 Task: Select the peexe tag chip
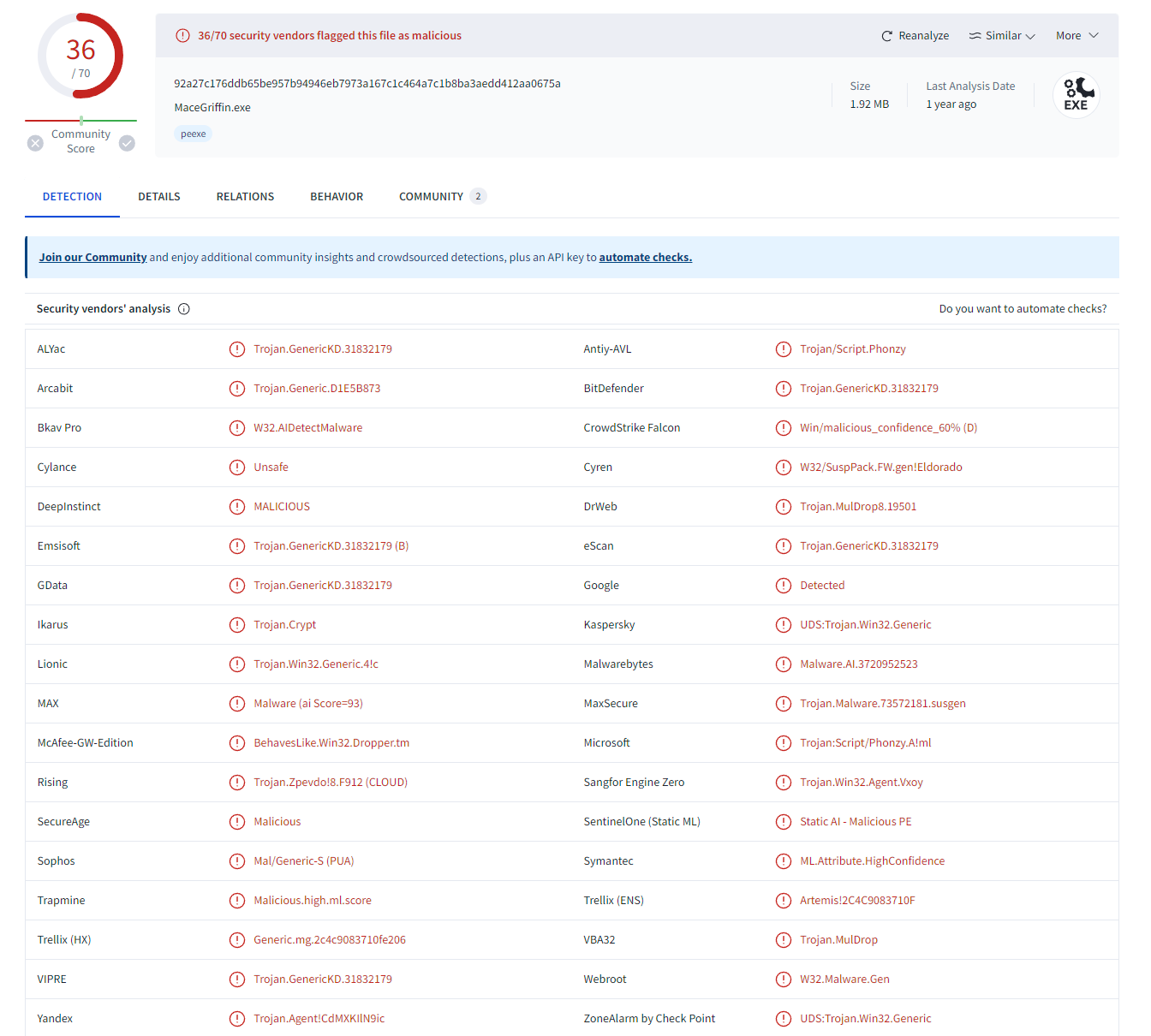(194, 134)
